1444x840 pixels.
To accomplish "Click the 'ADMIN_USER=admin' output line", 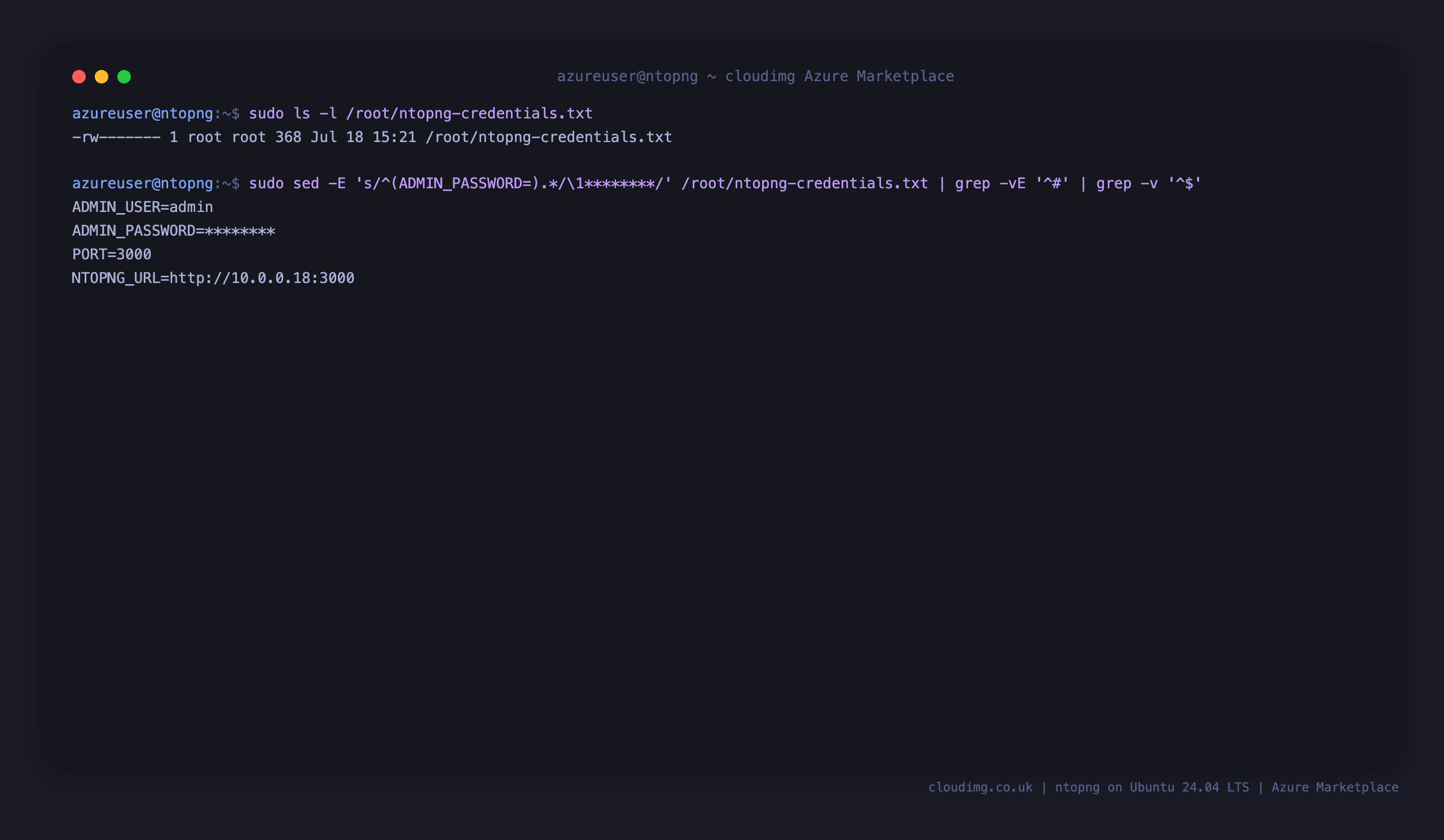I will click(x=143, y=207).
